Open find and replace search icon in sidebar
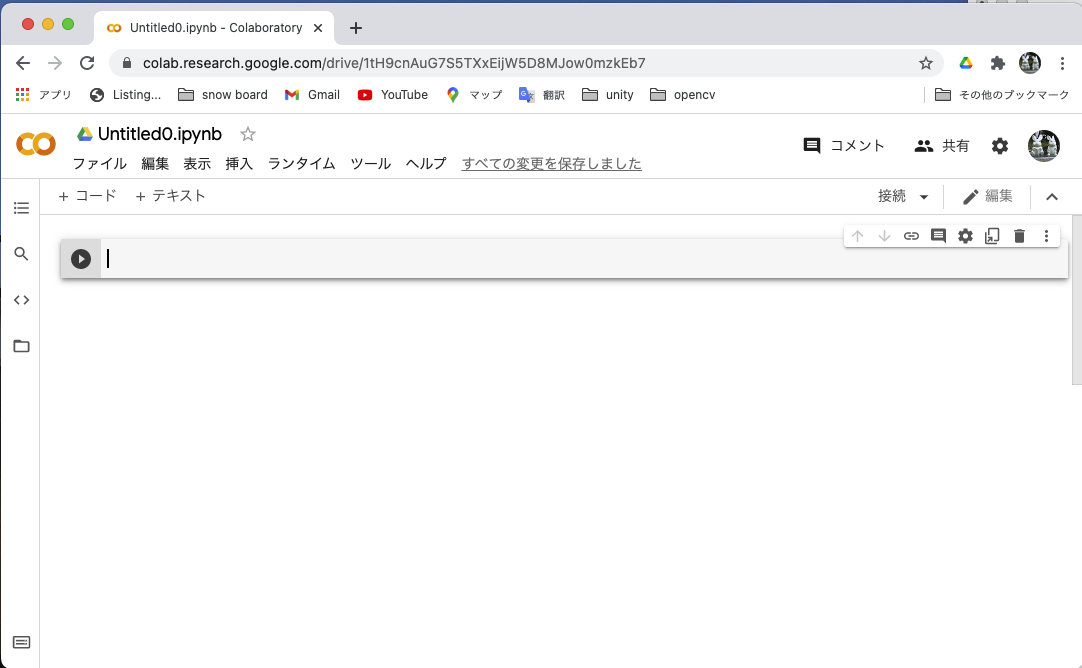 [21, 254]
